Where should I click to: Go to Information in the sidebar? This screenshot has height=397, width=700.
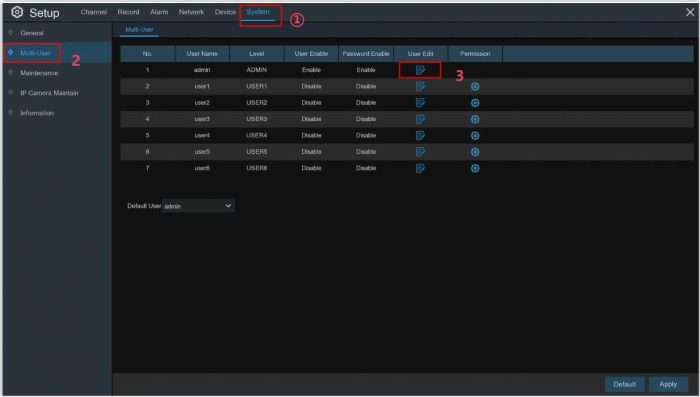tap(37, 113)
